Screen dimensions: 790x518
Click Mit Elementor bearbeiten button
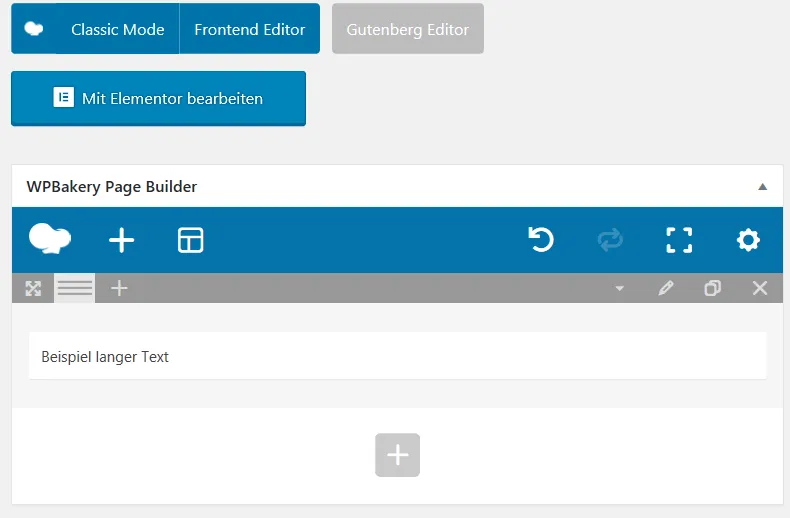tap(158, 98)
